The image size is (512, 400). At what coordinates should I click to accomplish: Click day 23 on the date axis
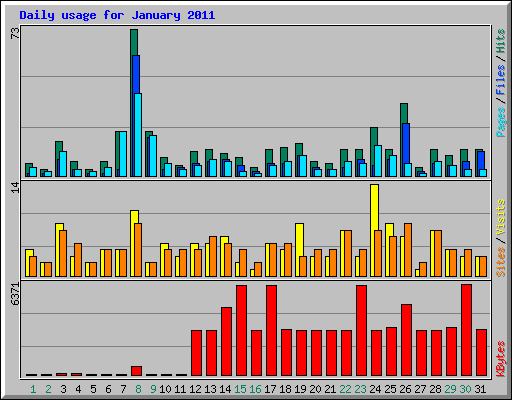coord(360,389)
